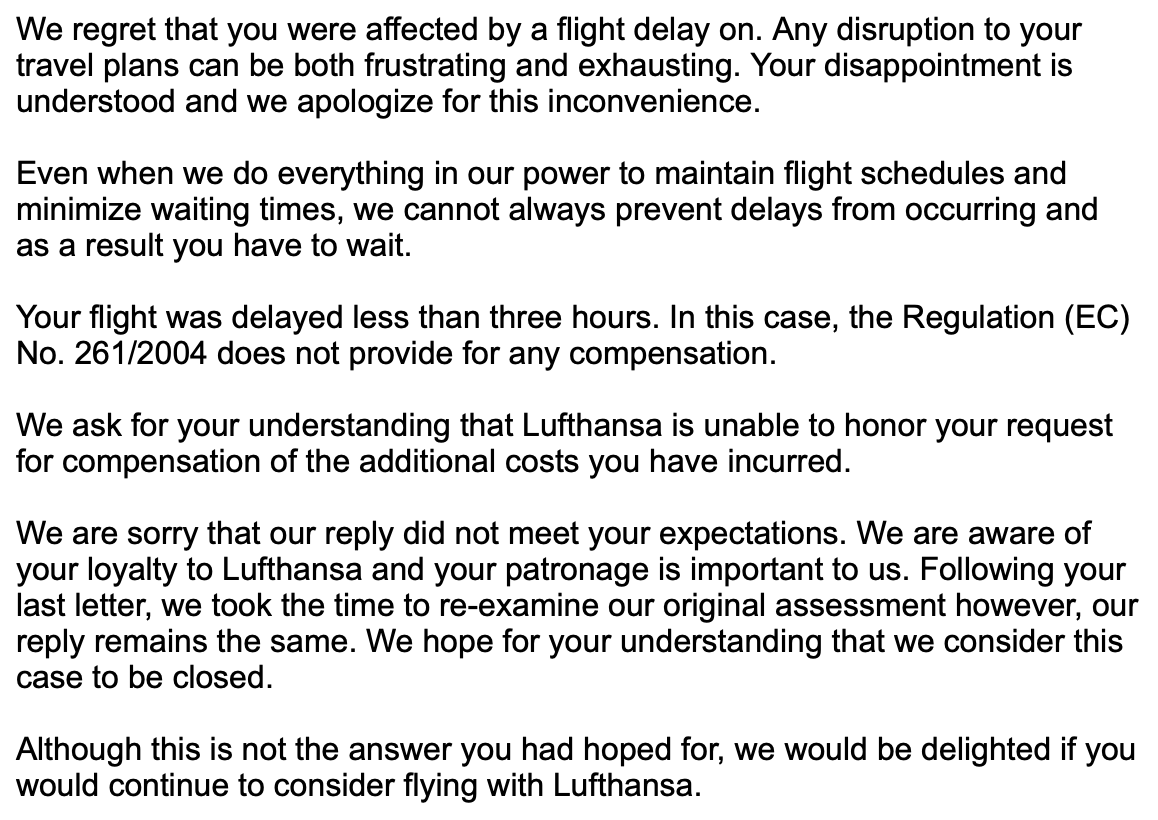1158x820 pixels.
Task: Click the text 'Regulation (EC)'
Action: (x=1016, y=320)
